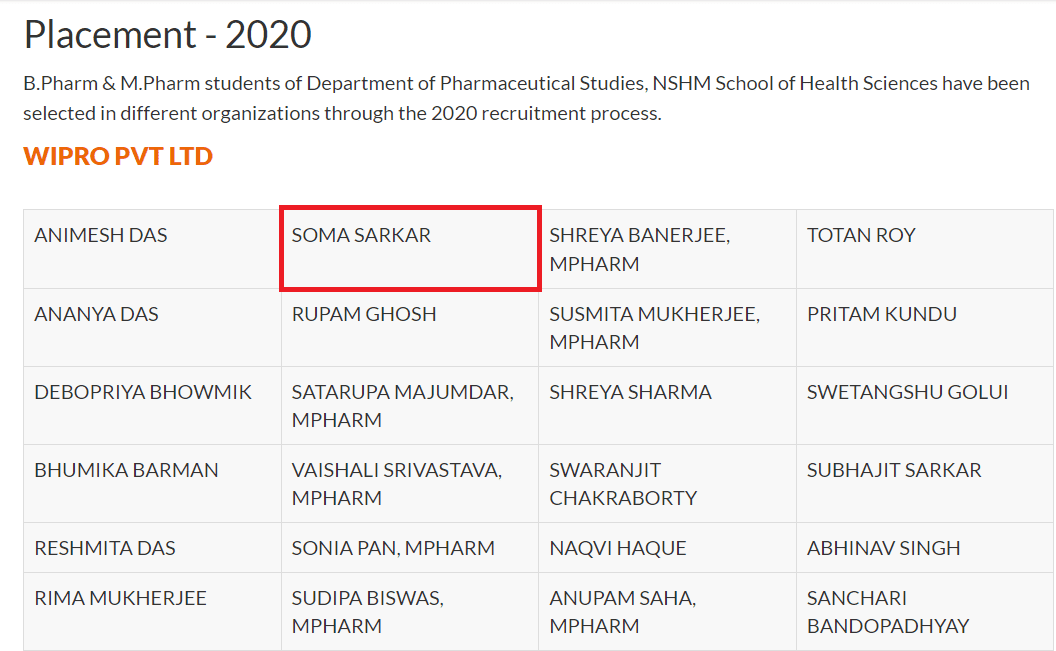This screenshot has width=1056, height=651.
Task: Click the TOTAN ROY cell
Action: click(924, 249)
